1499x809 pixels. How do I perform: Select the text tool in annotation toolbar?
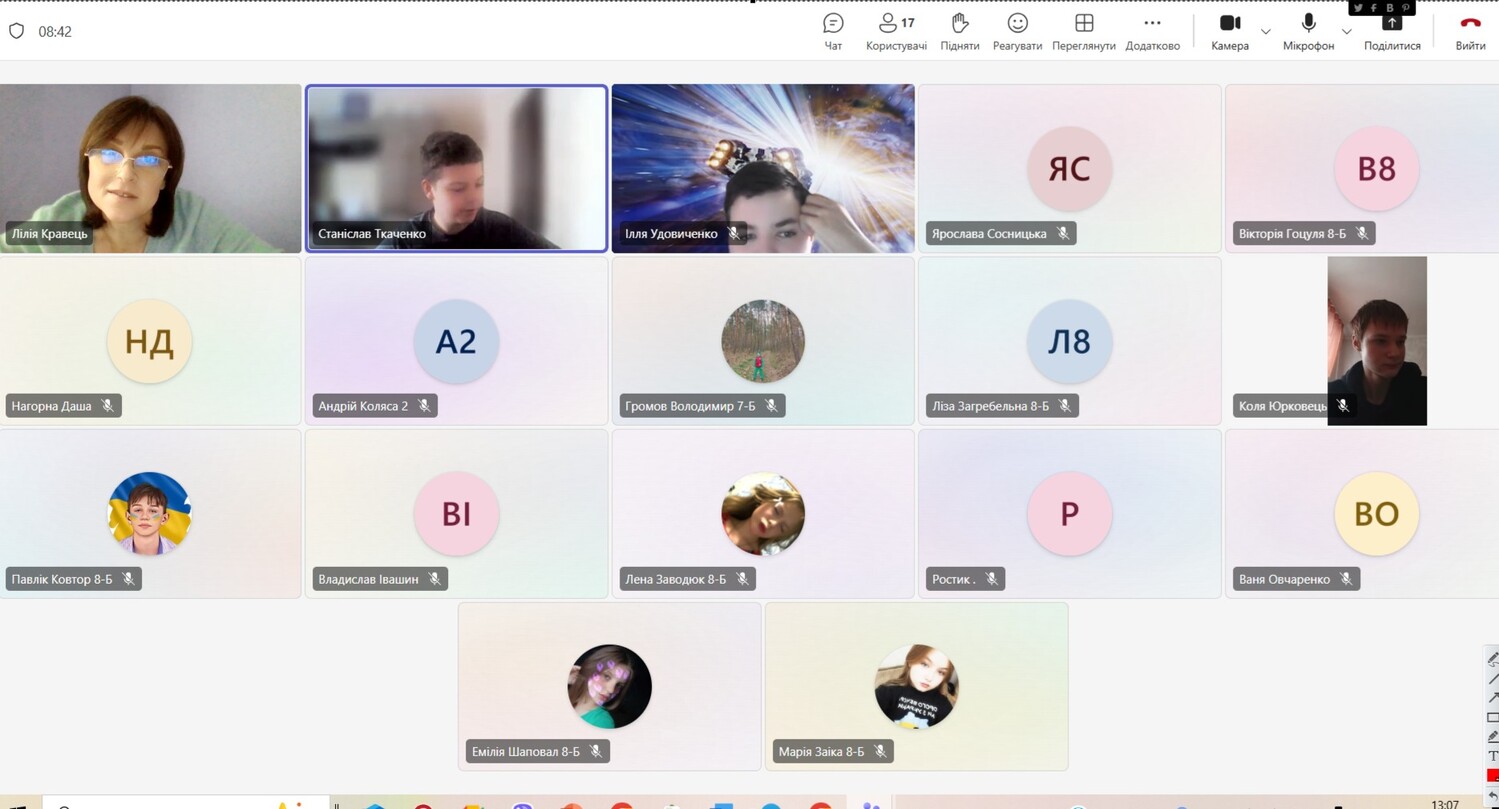click(x=1493, y=756)
